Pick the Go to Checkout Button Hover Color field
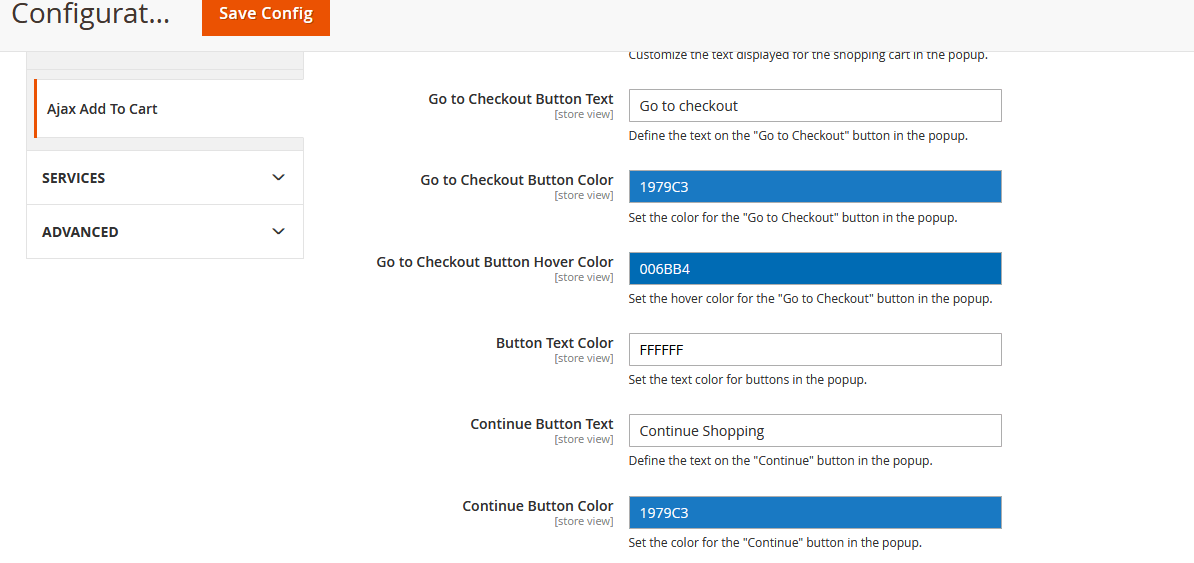Viewport: 1194px width, 563px height. pyautogui.click(x=814, y=269)
